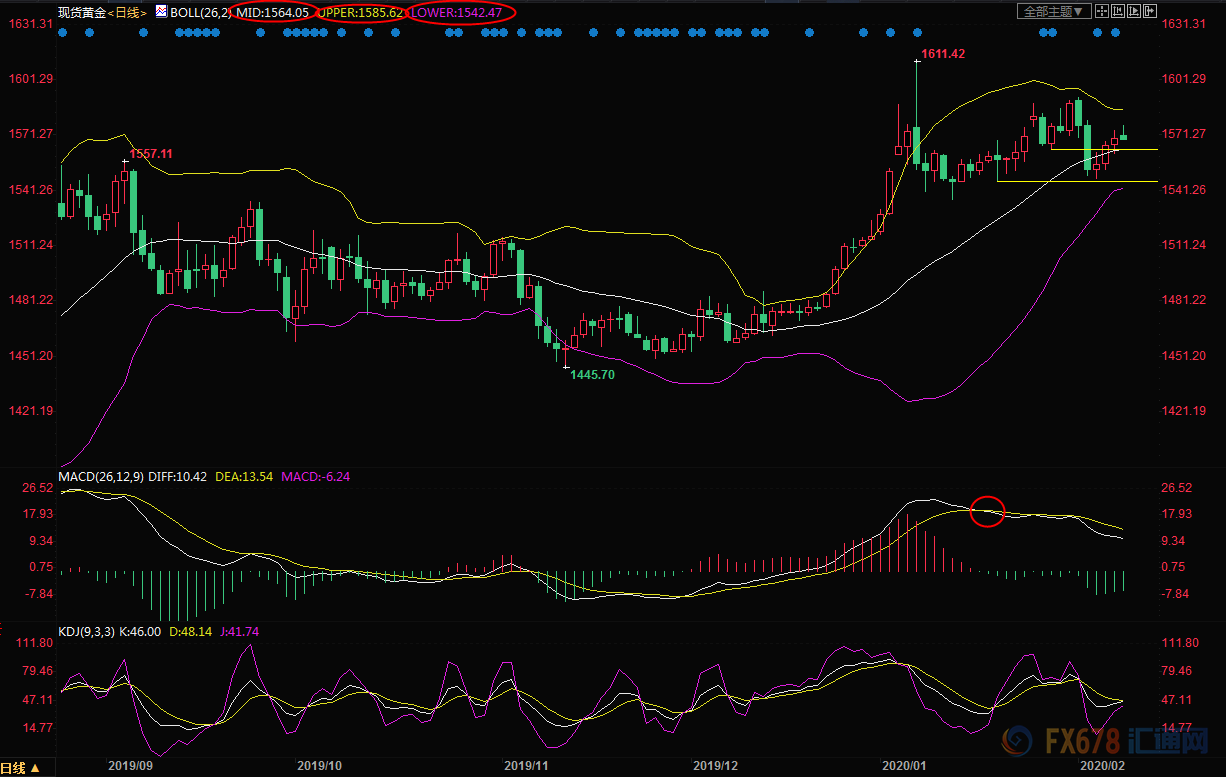Click the 现货黄金 instrument title

coord(82,13)
